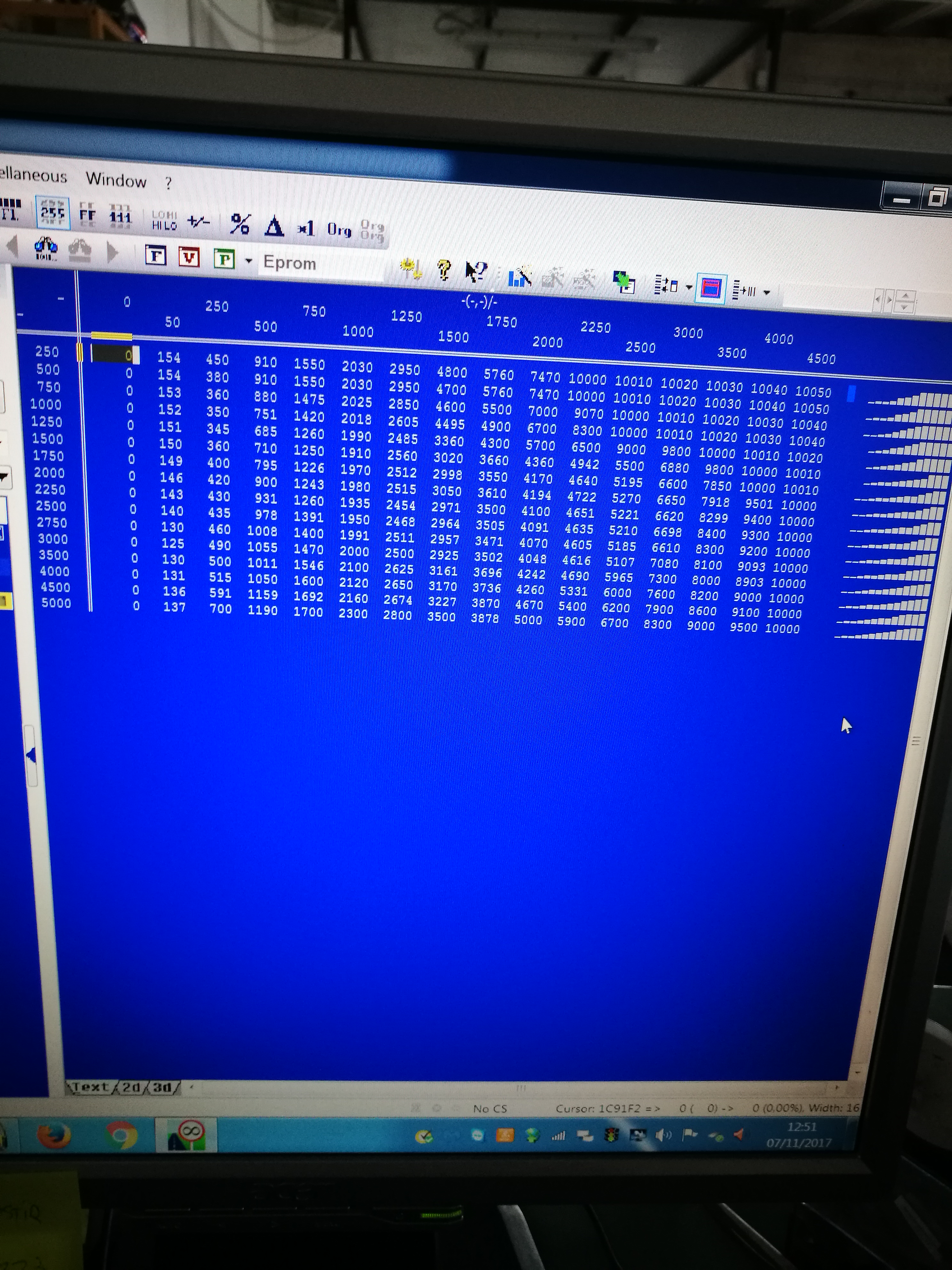952x1270 pixels.
Task: Open the Miscellaneous menu
Action: (x=33, y=174)
